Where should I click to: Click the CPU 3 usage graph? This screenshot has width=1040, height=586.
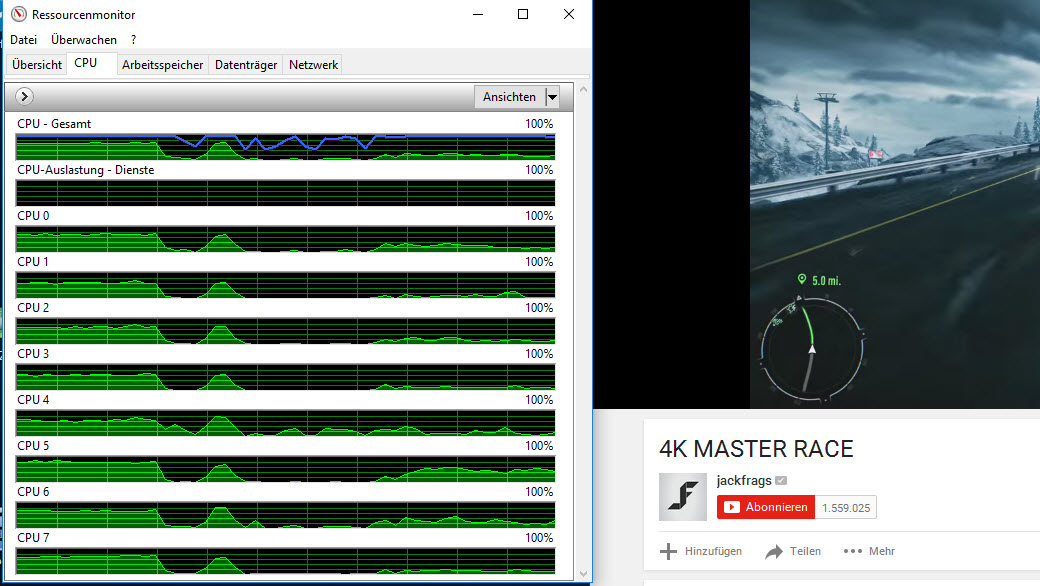(x=285, y=377)
